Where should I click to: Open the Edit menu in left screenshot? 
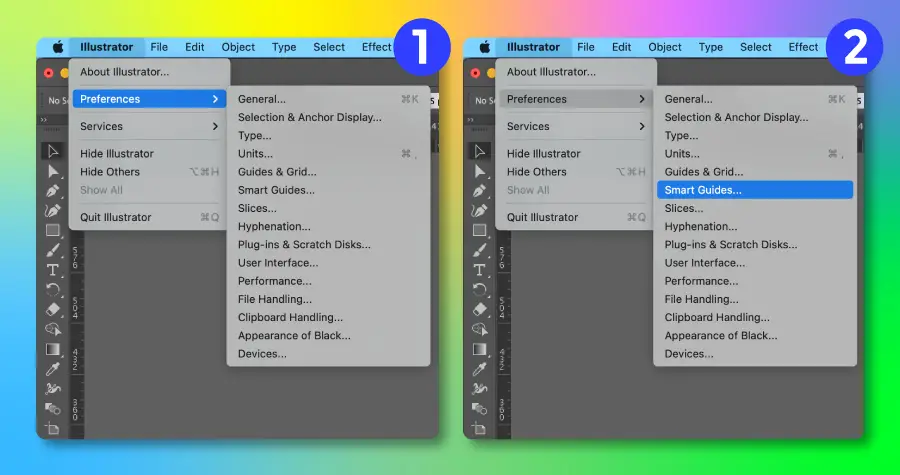coord(195,47)
